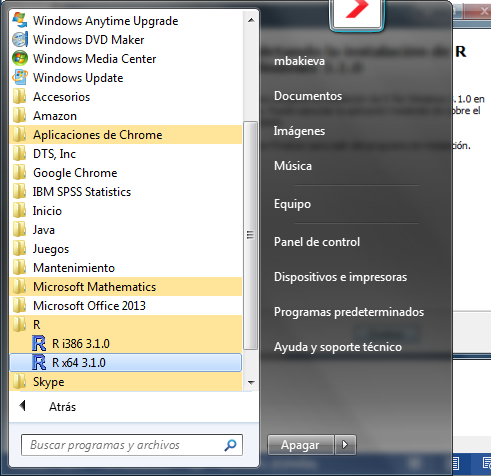Open the Inicio folder entry
Screen dimensions: 491x476
(126, 210)
